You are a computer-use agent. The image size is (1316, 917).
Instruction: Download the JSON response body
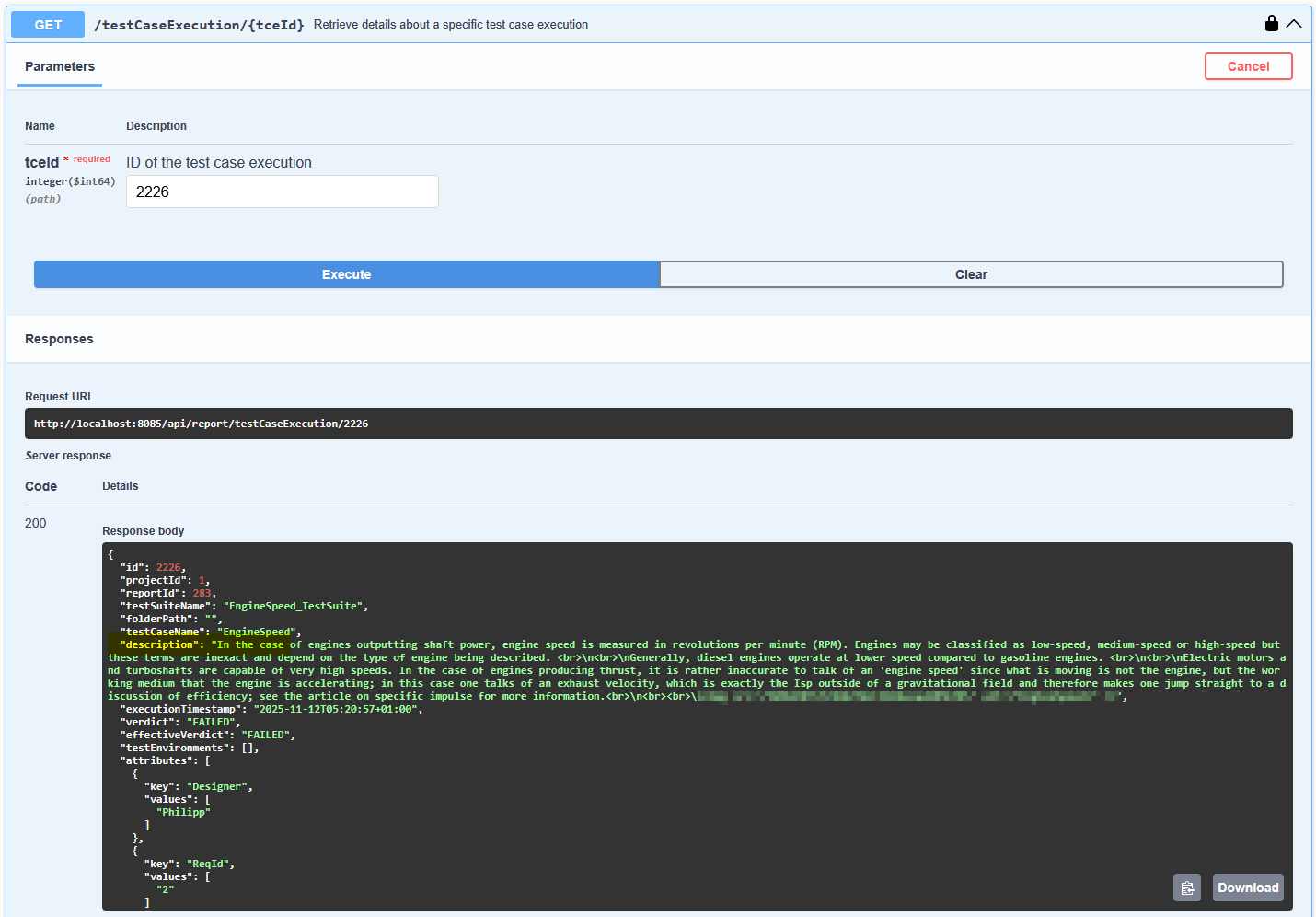[x=1247, y=887]
